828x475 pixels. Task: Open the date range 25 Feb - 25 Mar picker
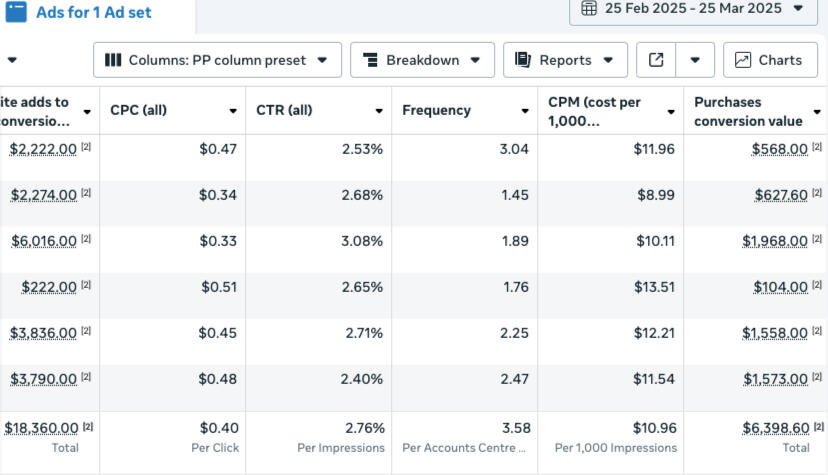click(692, 8)
